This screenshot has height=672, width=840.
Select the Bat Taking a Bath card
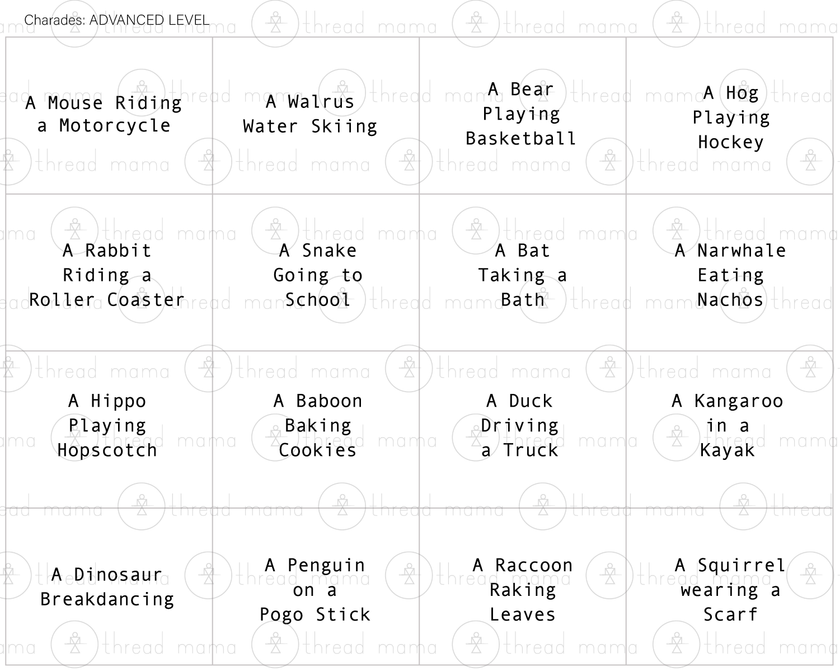tap(522, 275)
